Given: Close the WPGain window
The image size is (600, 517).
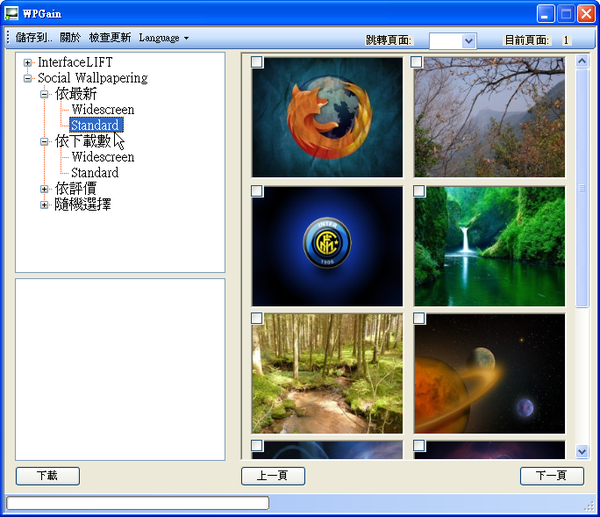Looking at the screenshot, I should coord(586,14).
